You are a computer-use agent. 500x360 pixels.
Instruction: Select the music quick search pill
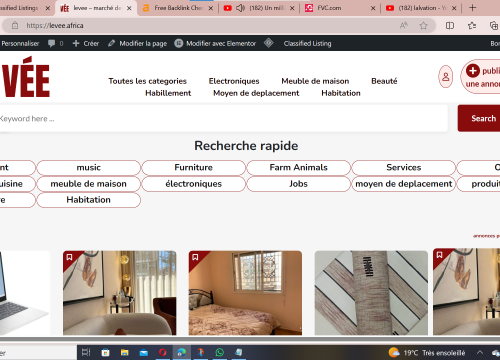coord(89,167)
